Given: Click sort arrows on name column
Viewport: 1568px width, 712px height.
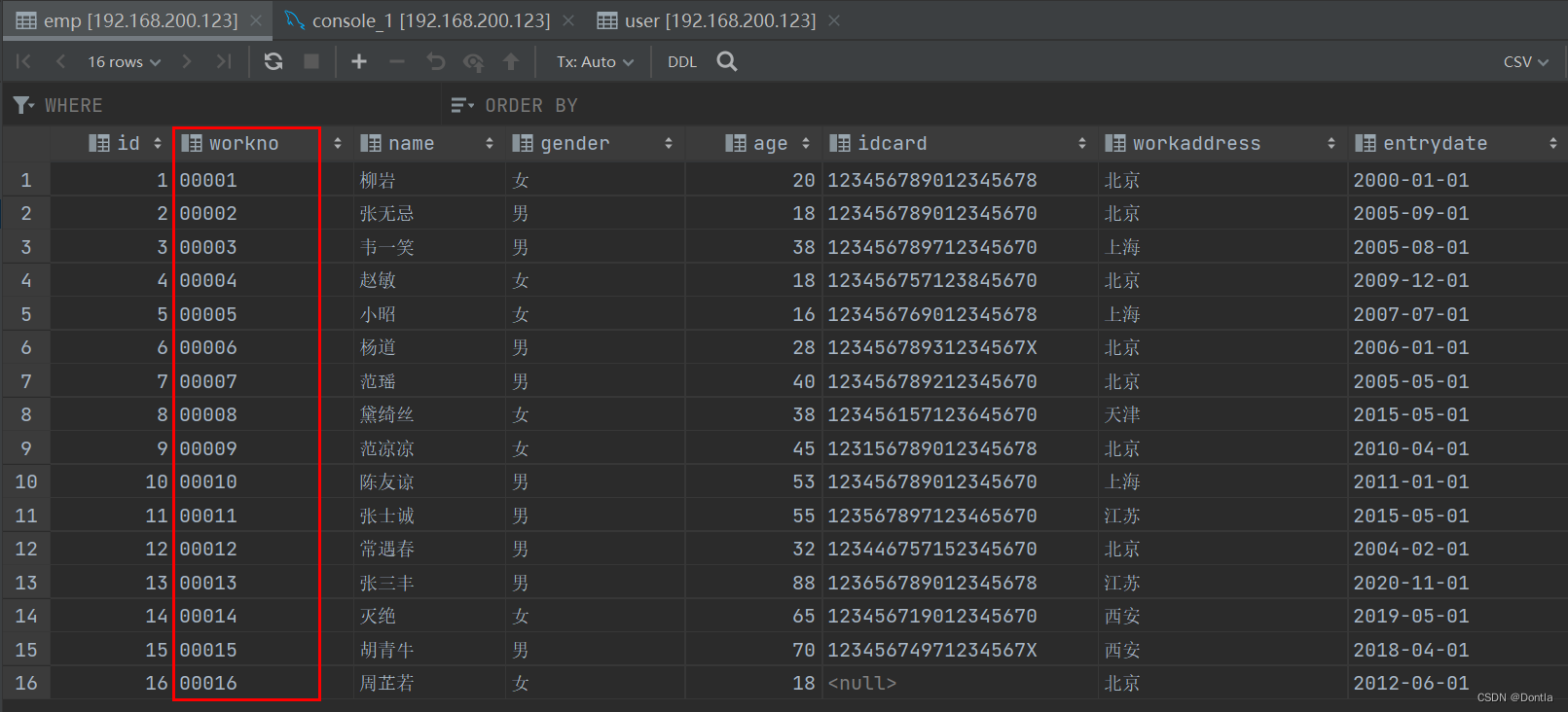Looking at the screenshot, I should 490,143.
